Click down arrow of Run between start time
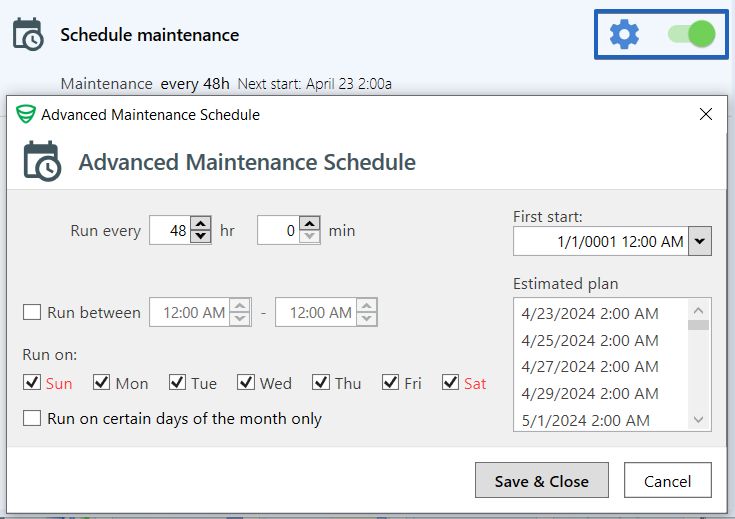This screenshot has height=519, width=735. [240, 318]
